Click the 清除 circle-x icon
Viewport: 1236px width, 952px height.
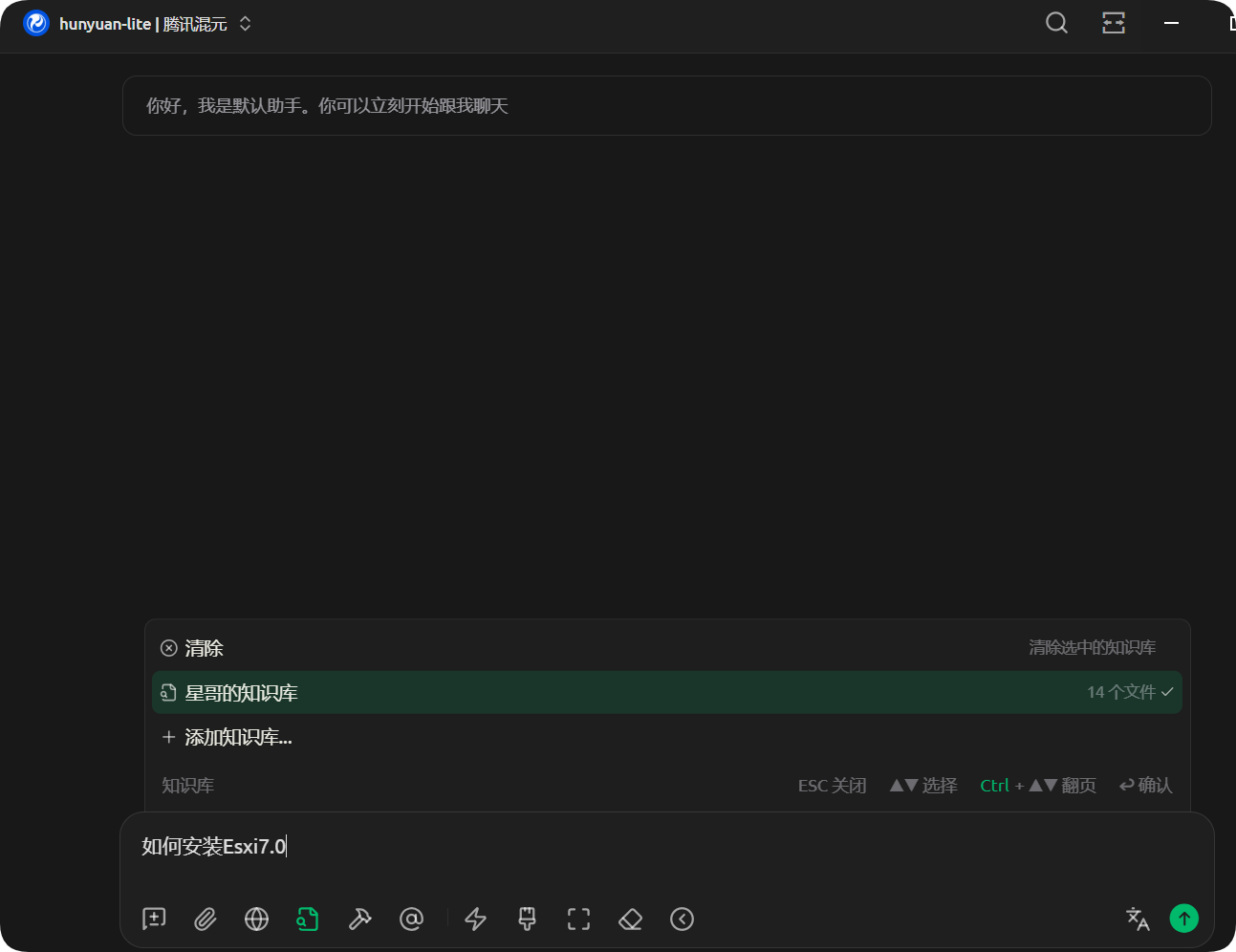[x=168, y=648]
